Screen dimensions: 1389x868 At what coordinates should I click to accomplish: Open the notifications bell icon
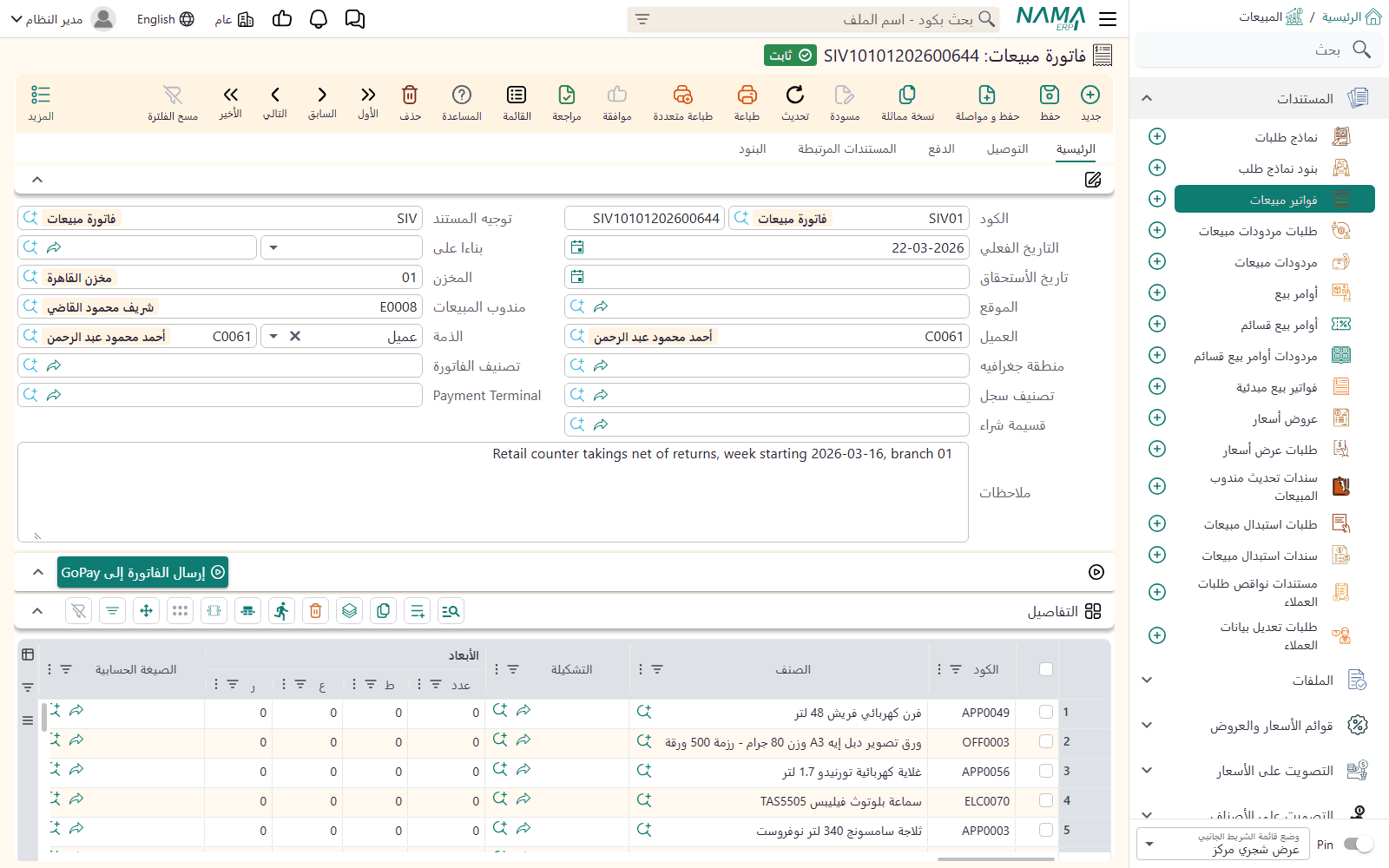click(x=319, y=19)
